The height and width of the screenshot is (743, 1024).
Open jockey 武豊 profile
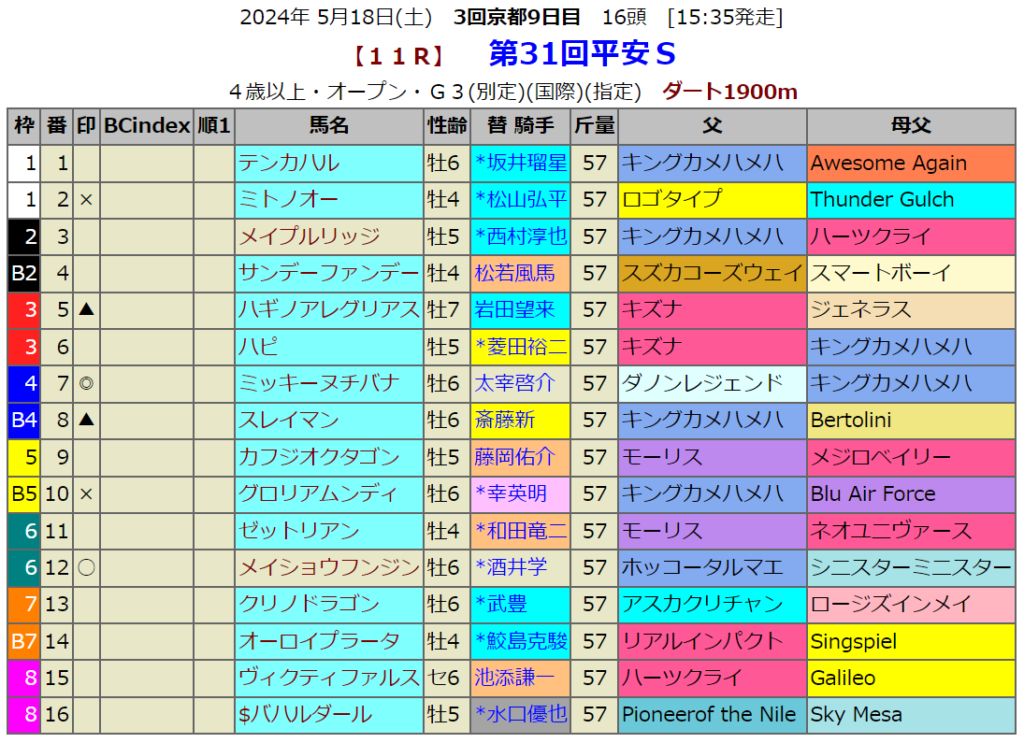coord(509,604)
